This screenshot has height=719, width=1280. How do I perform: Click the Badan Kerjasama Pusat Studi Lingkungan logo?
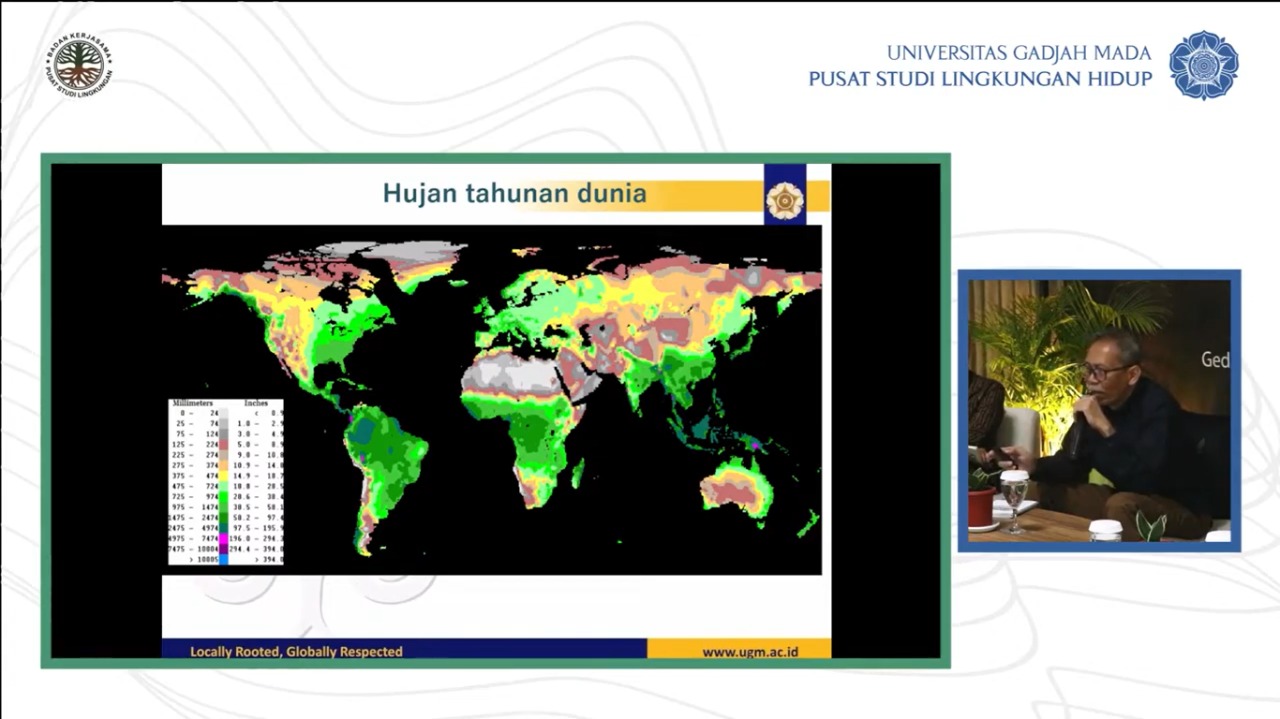click(78, 64)
